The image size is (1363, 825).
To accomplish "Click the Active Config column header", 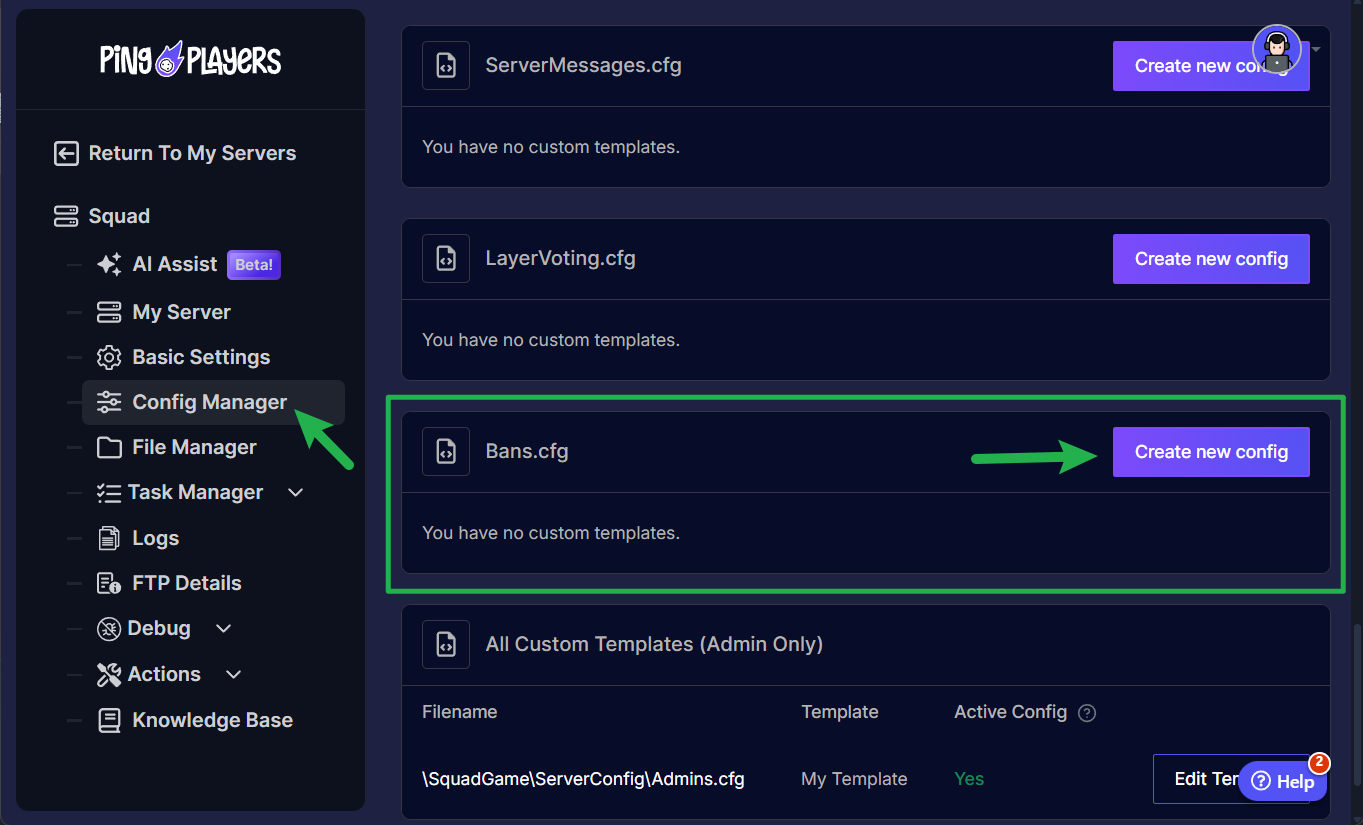I will pos(1011,712).
